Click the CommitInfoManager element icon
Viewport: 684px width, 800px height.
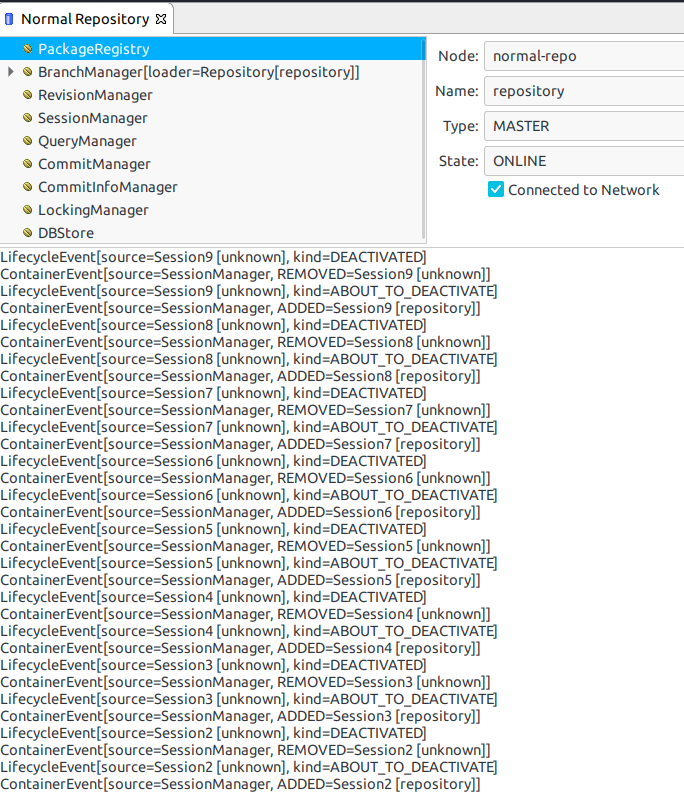pos(28,187)
